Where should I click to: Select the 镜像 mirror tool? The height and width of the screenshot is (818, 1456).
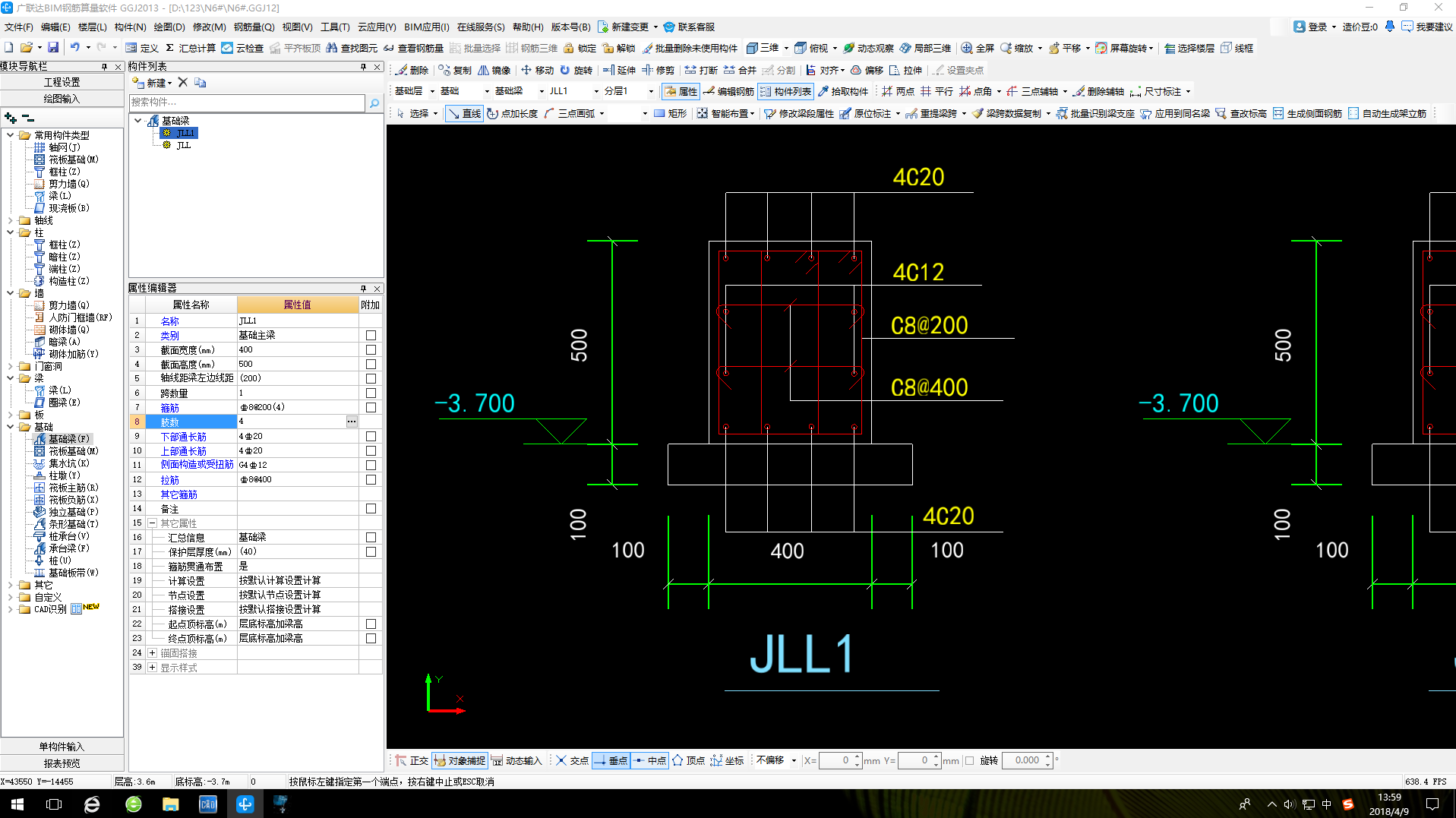coord(494,70)
